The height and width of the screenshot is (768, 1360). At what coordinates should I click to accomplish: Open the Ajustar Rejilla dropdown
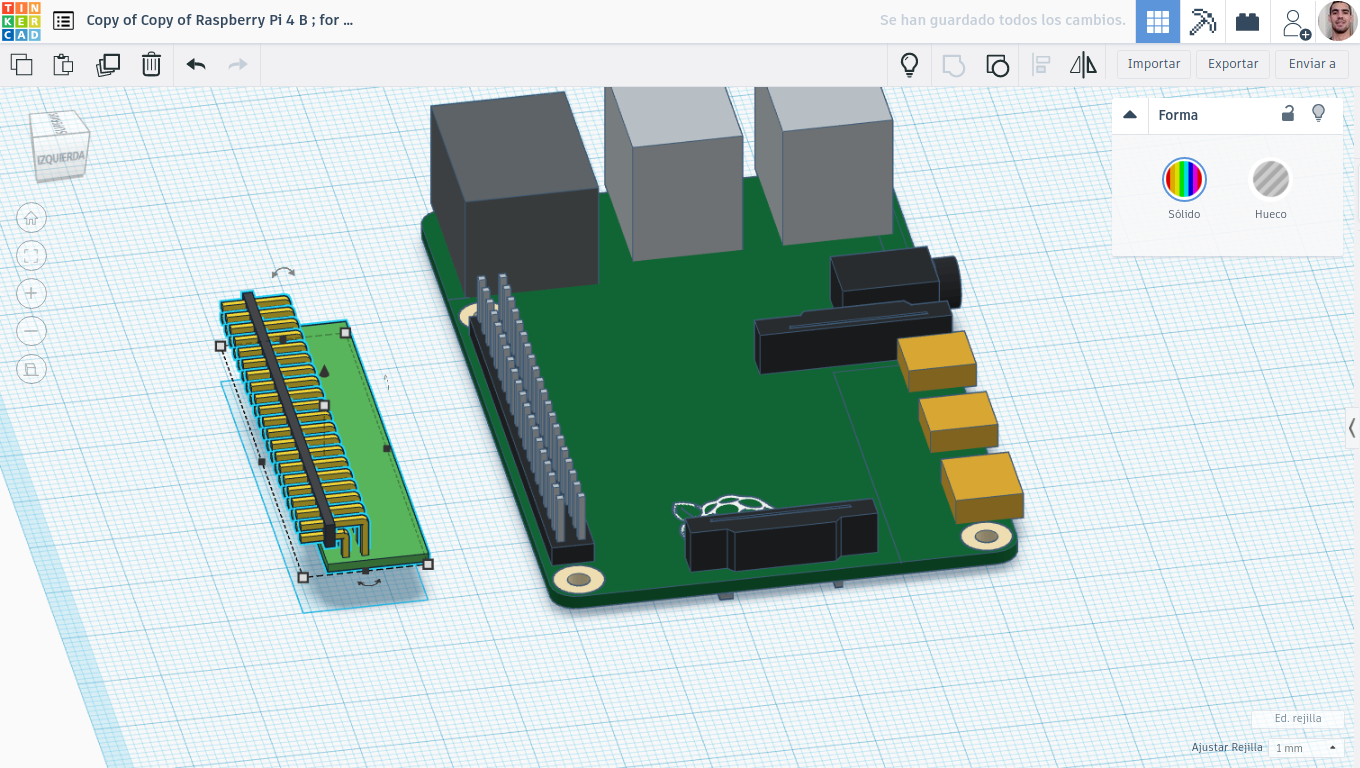[x=1306, y=748]
